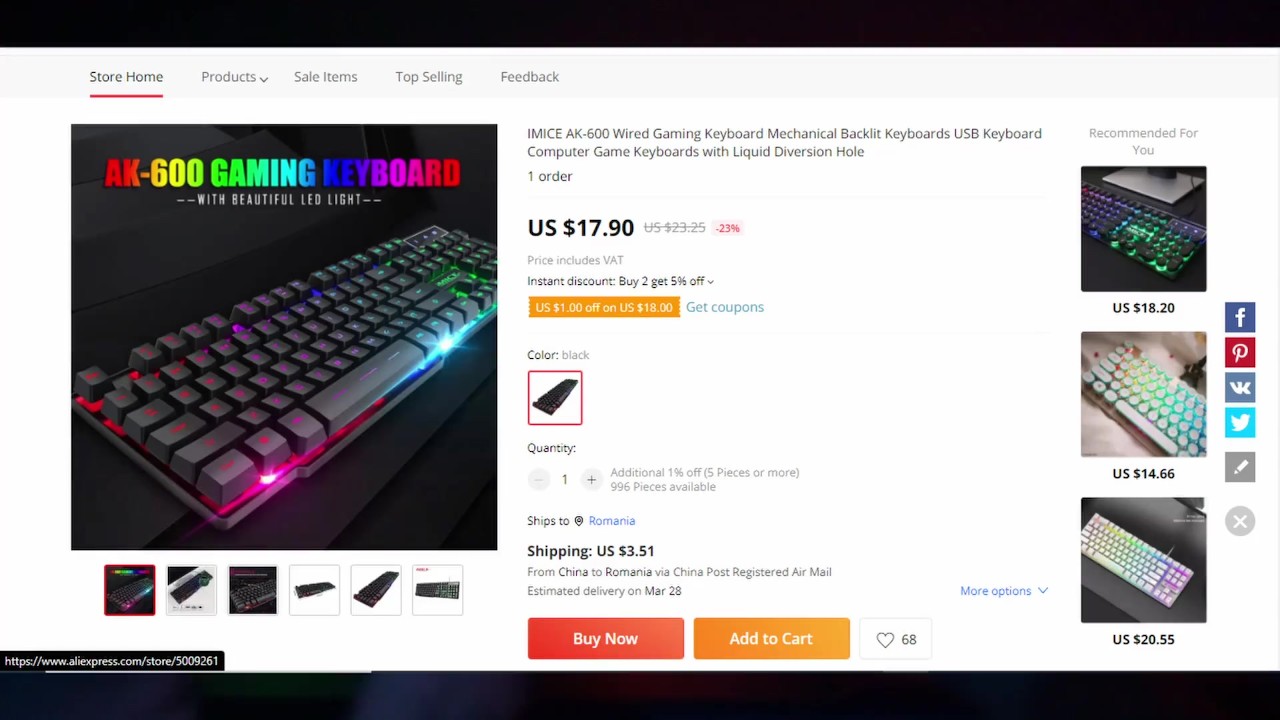The height and width of the screenshot is (720, 1280).
Task: Click the location pin next to Romania
Action: pyautogui.click(x=578, y=521)
